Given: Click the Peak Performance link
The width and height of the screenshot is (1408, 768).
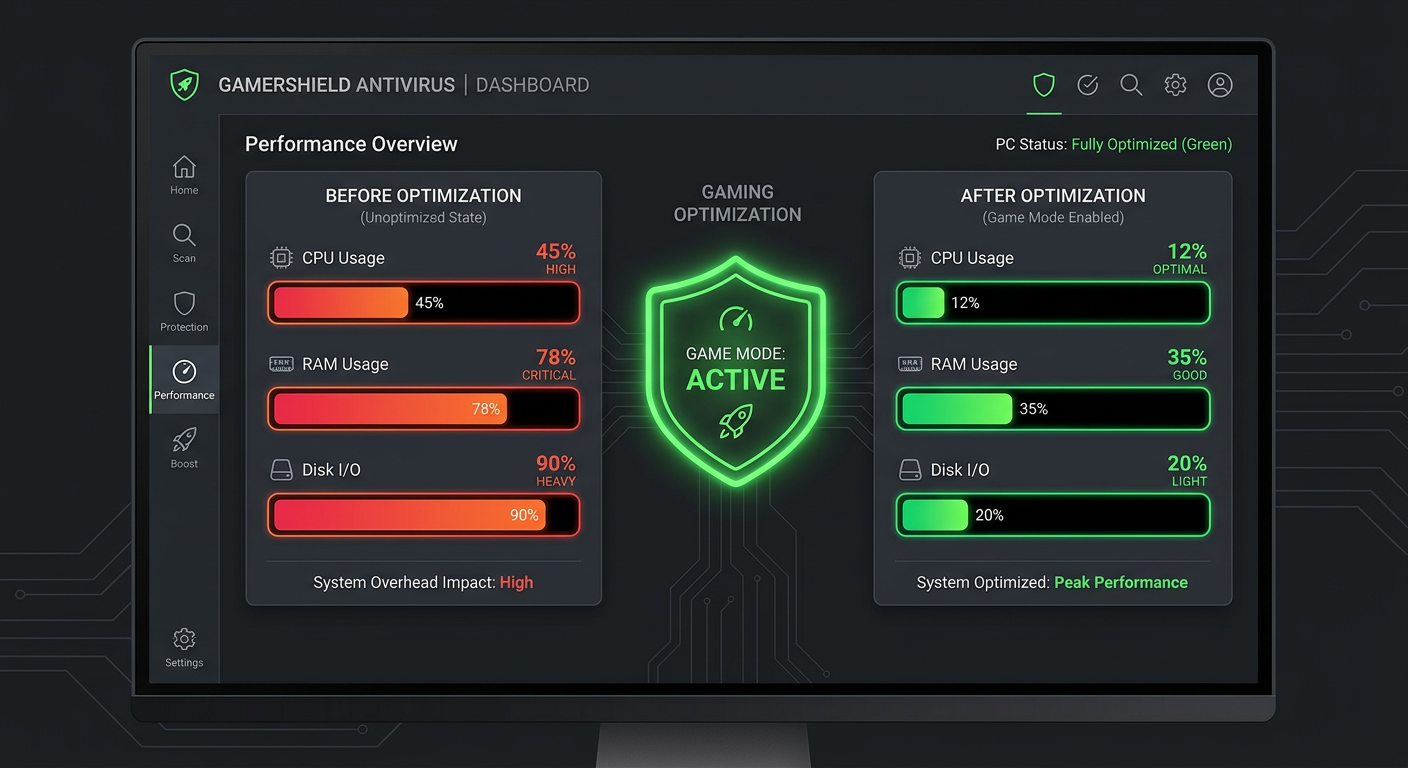Looking at the screenshot, I should [1121, 582].
